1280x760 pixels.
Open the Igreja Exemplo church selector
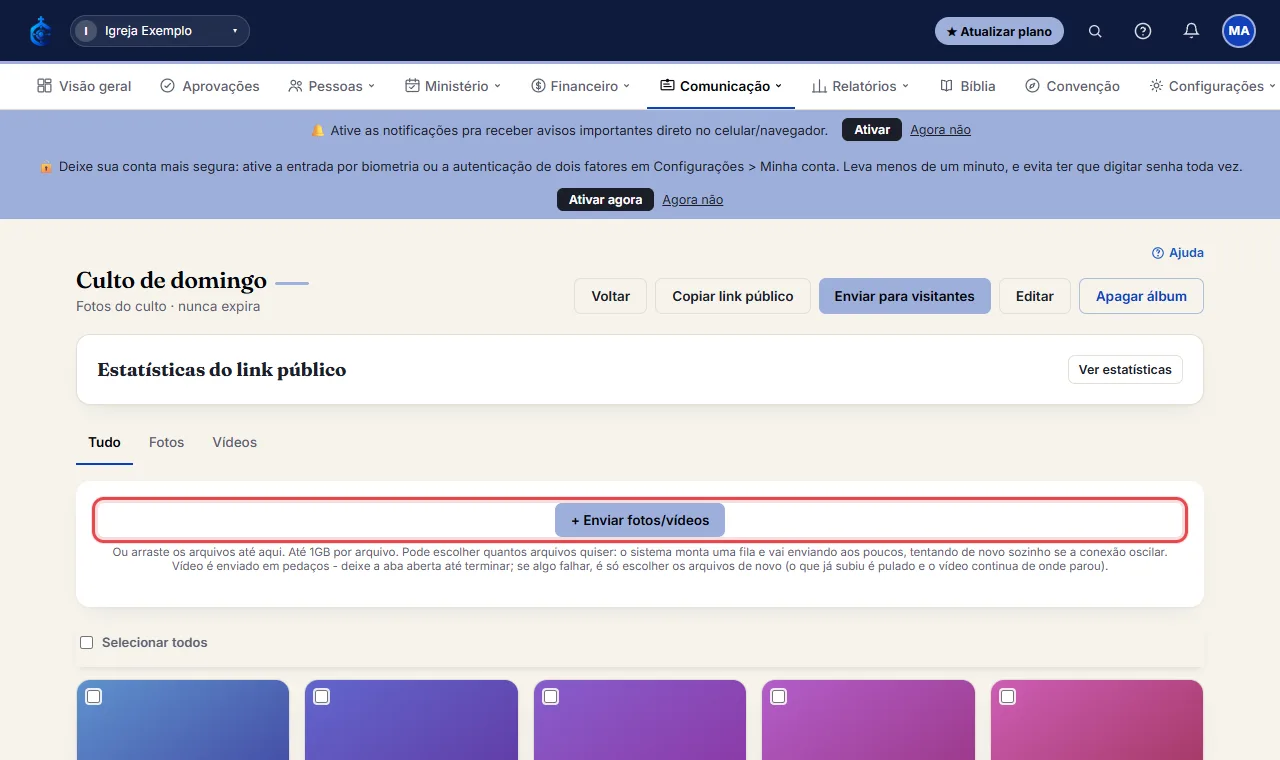(160, 31)
